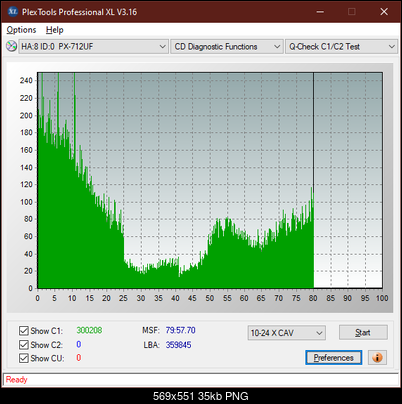Toggle the Show C2 checkbox

[24, 344]
